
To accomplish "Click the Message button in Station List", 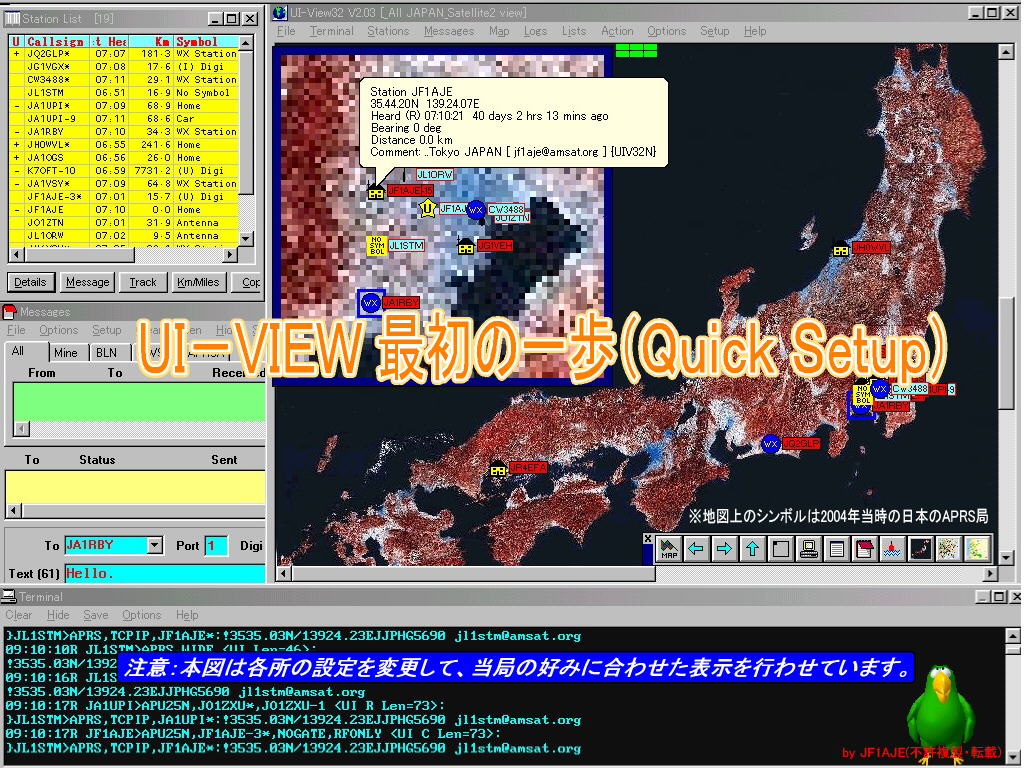I will click(88, 282).
